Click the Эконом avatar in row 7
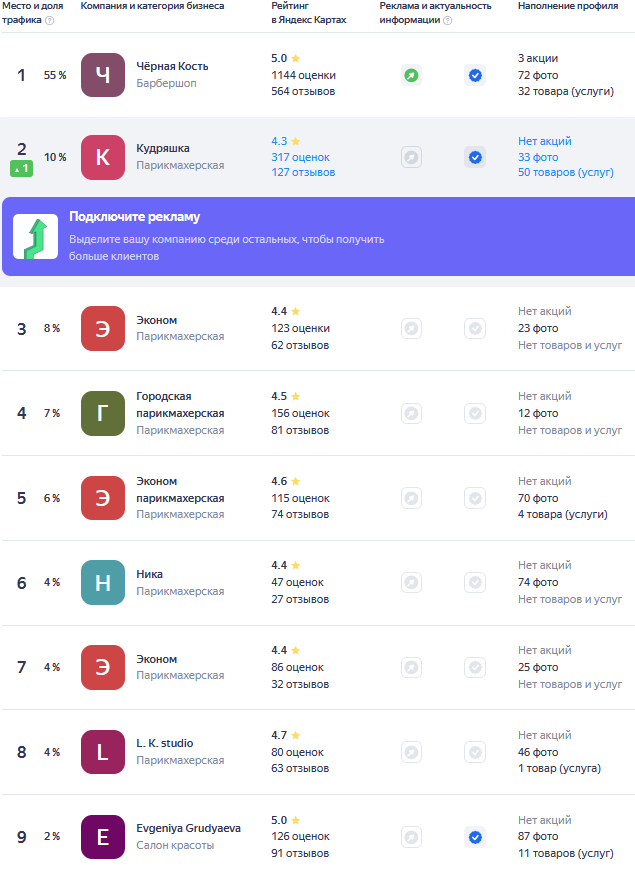Viewport: 635px width, 875px height. 103,667
